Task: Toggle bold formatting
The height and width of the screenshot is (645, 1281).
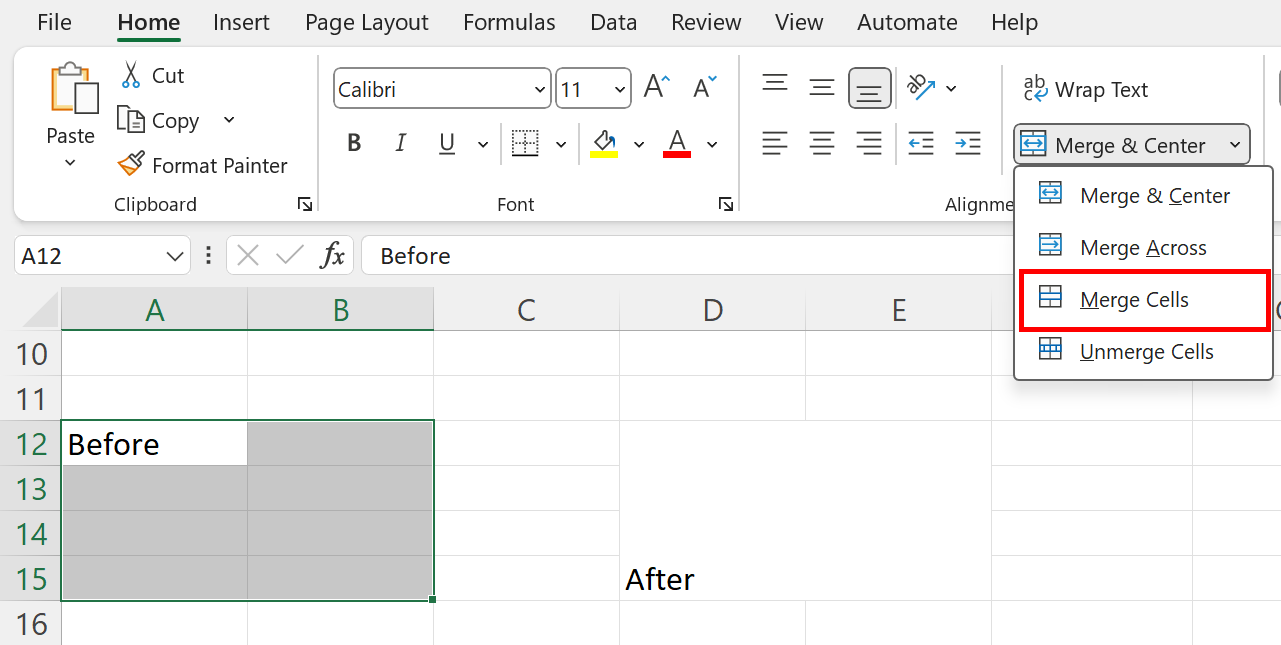Action: [x=354, y=144]
